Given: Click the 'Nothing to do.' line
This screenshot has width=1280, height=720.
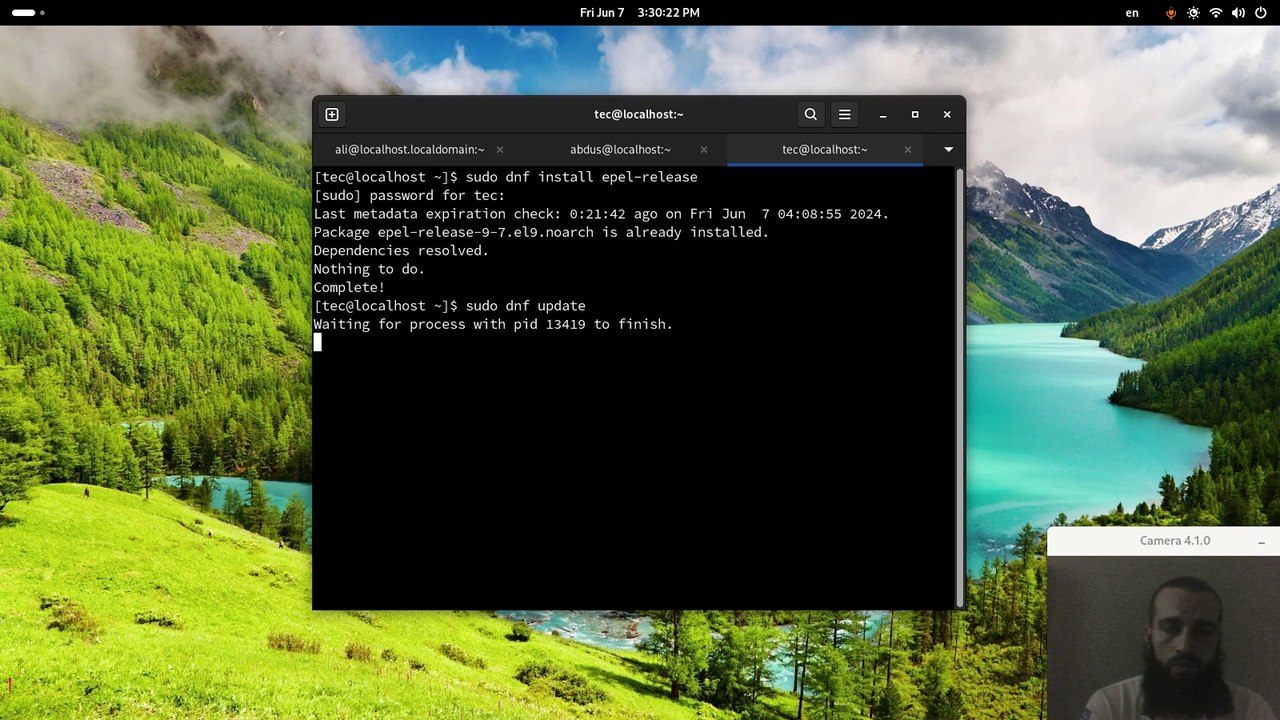Looking at the screenshot, I should coord(369,269).
